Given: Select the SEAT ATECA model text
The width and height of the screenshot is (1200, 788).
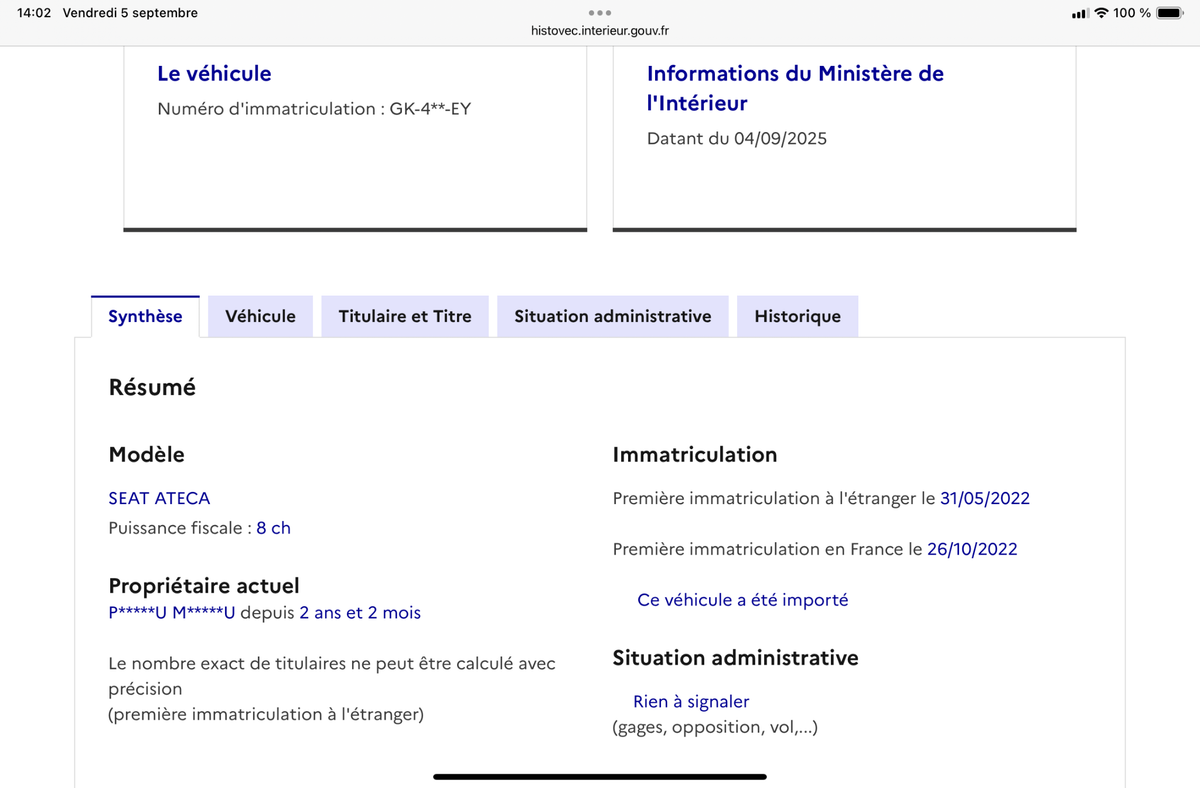Looking at the screenshot, I should pyautogui.click(x=159, y=498).
